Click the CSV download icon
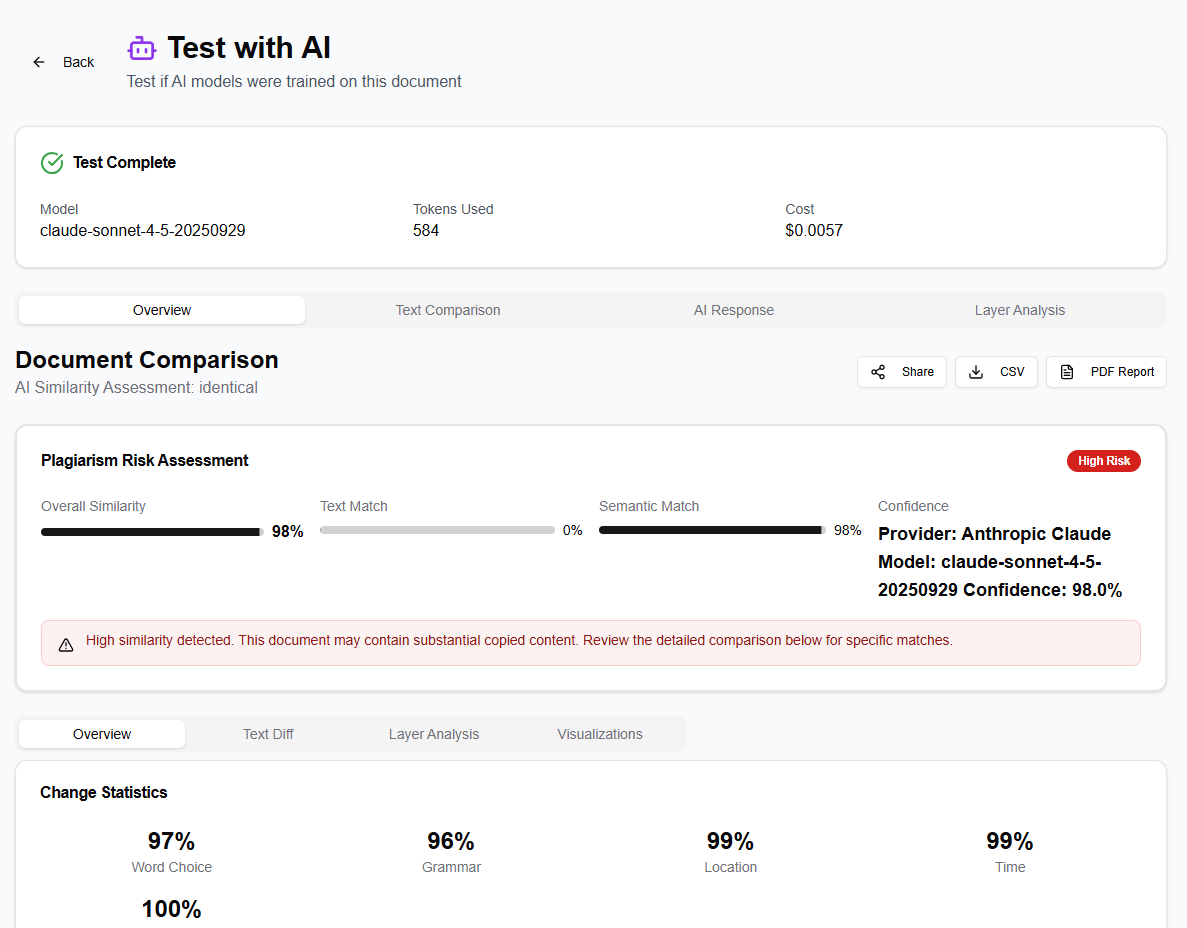Screen dimensions: 1187x928 coord(976,372)
